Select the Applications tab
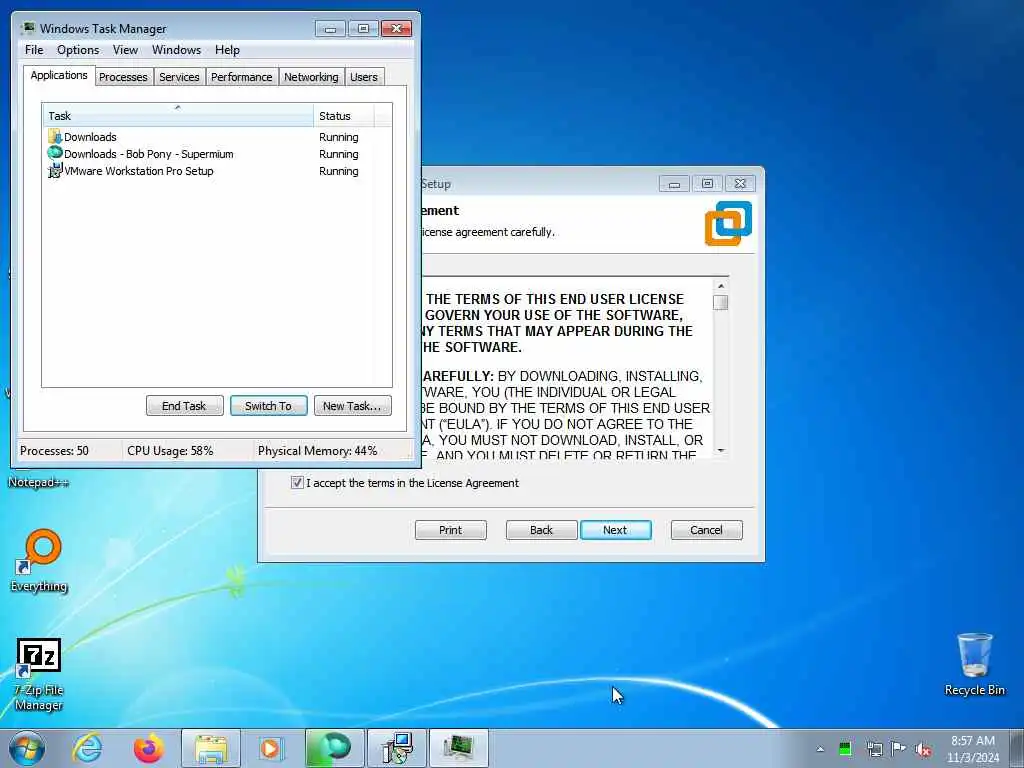Image resolution: width=1024 pixels, height=768 pixels. [x=59, y=75]
